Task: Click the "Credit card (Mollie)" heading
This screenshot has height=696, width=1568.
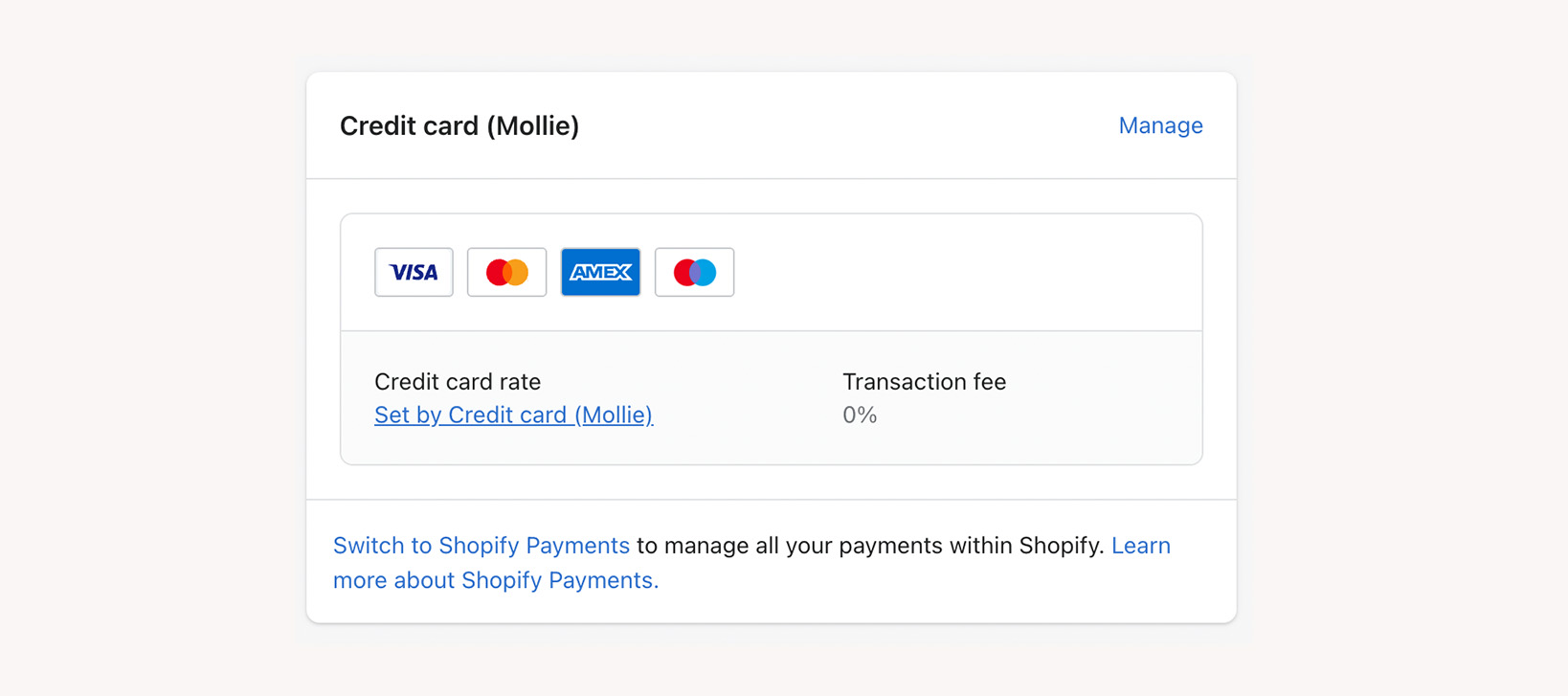Action: click(459, 126)
